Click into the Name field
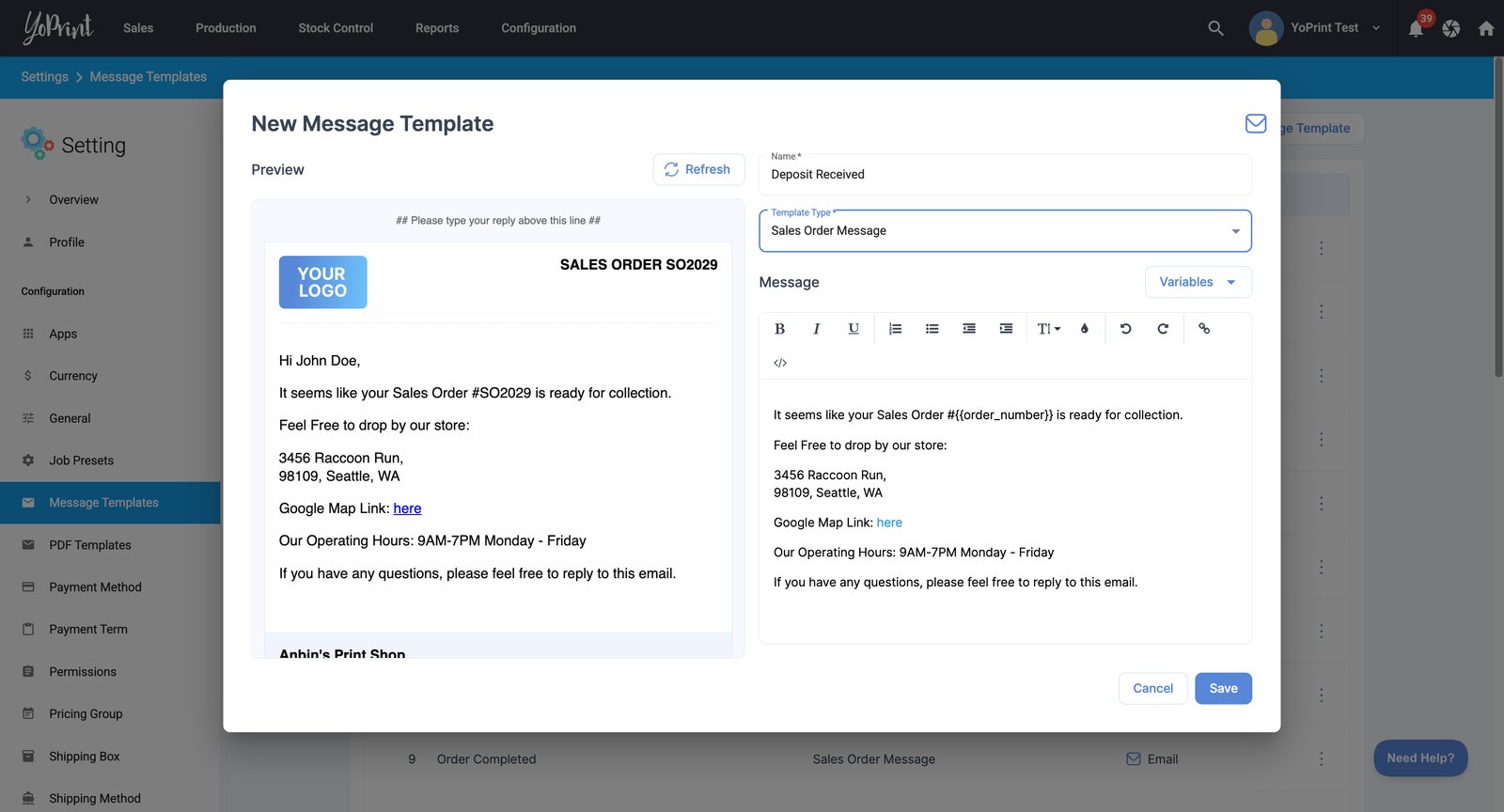Viewport: 1504px width, 812px height. 1005,175
